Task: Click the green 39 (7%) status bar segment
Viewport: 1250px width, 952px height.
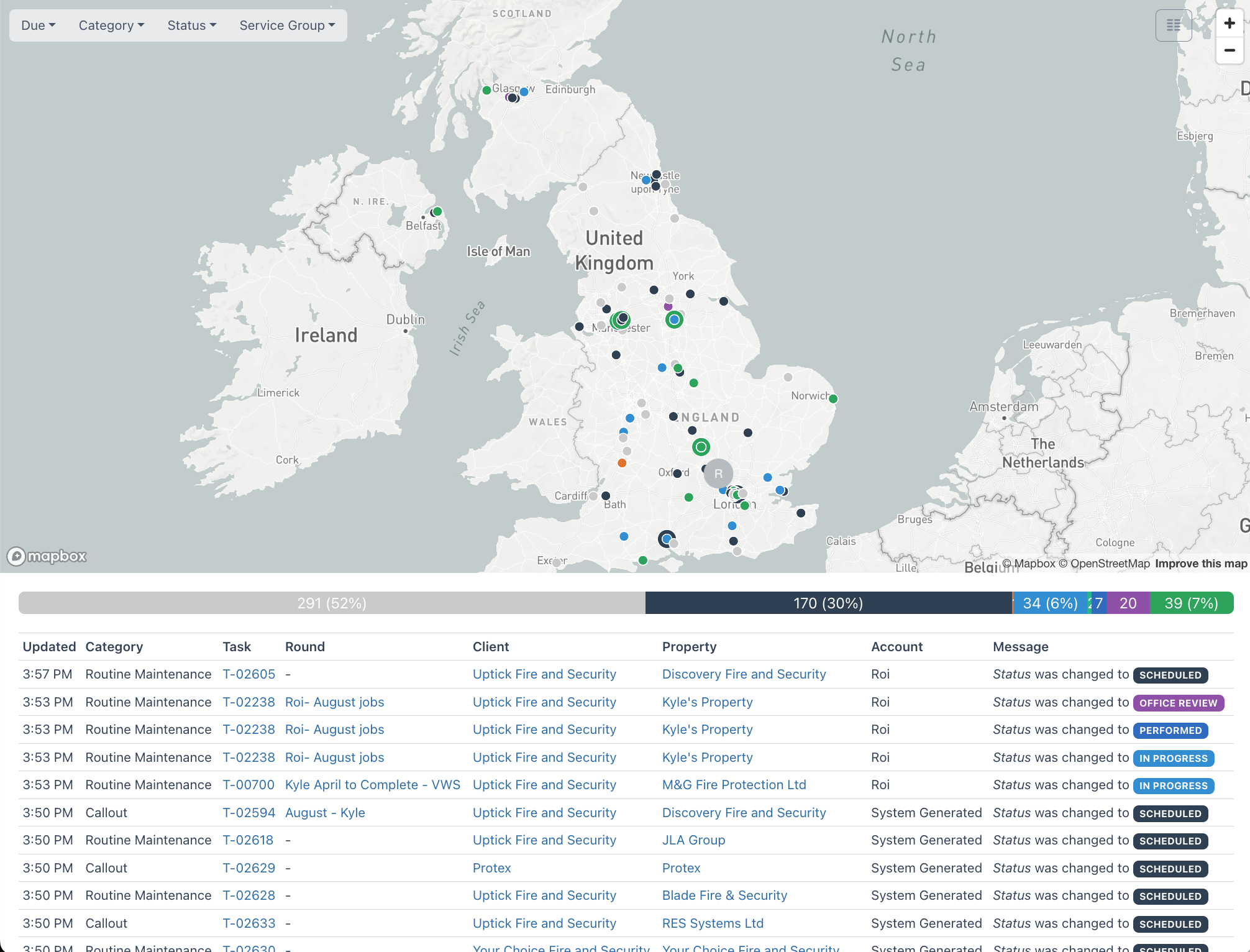Action: pos(1191,603)
